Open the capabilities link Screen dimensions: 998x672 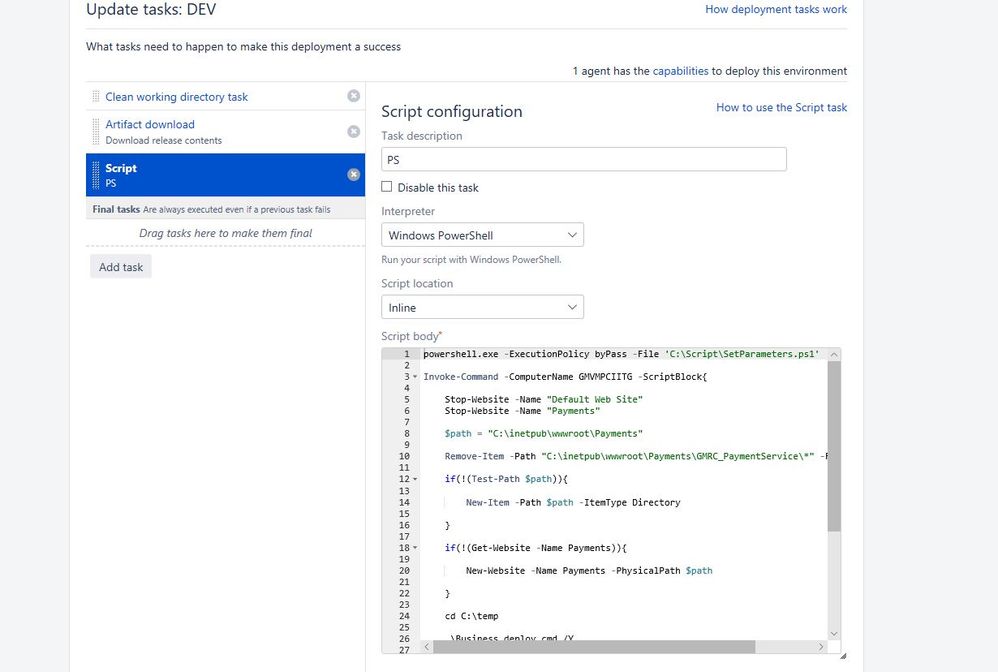[x=680, y=71]
